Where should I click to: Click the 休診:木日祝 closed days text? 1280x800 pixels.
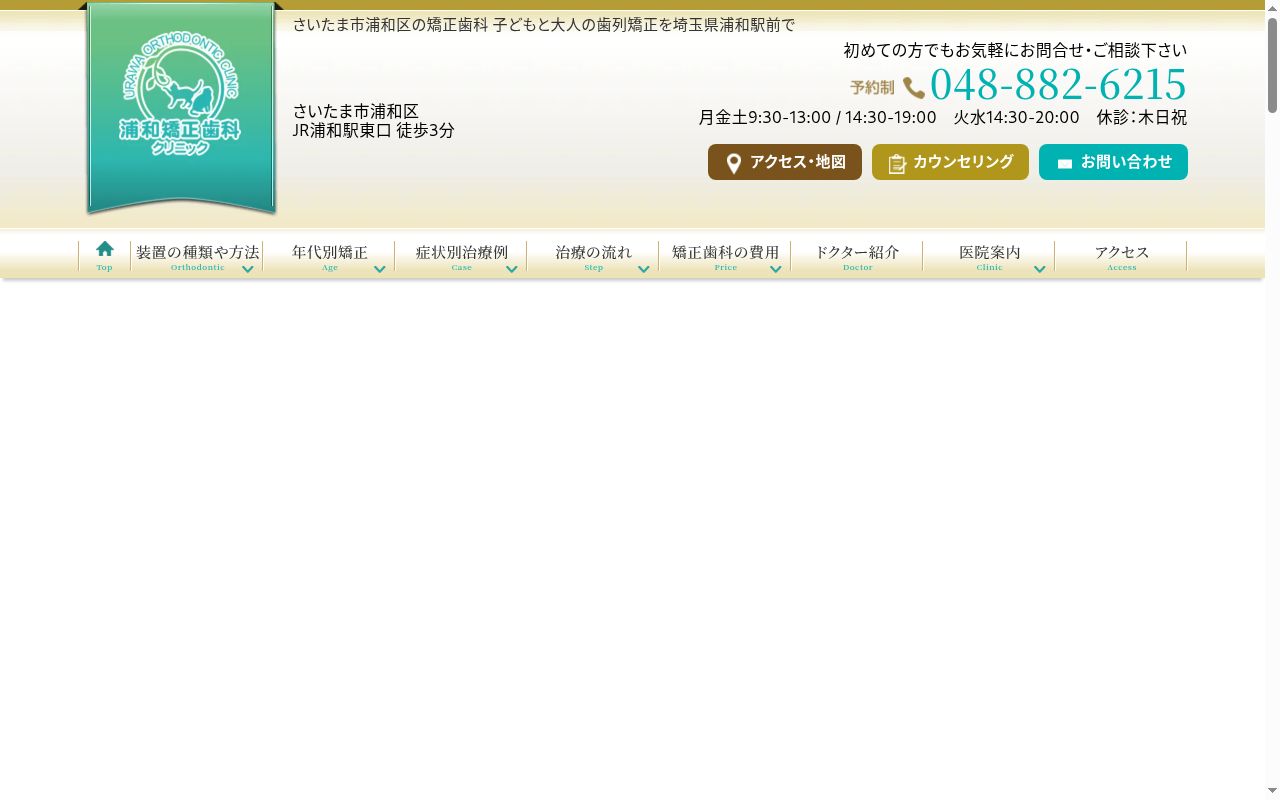click(1142, 117)
